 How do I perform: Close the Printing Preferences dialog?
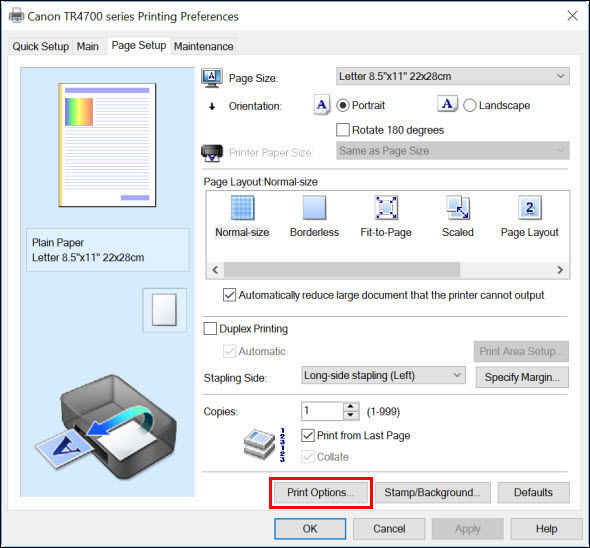[572, 16]
